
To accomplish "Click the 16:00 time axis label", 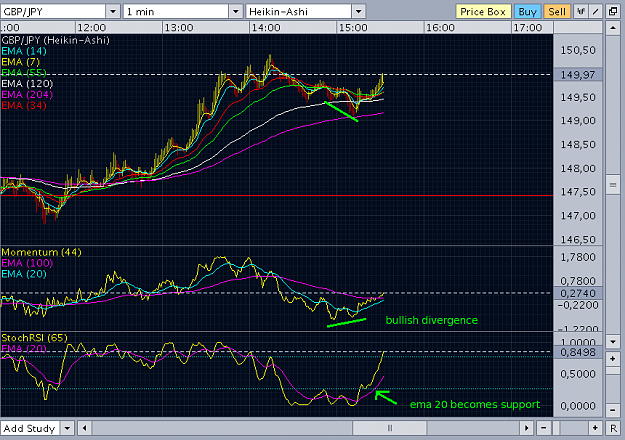I will (x=440, y=28).
